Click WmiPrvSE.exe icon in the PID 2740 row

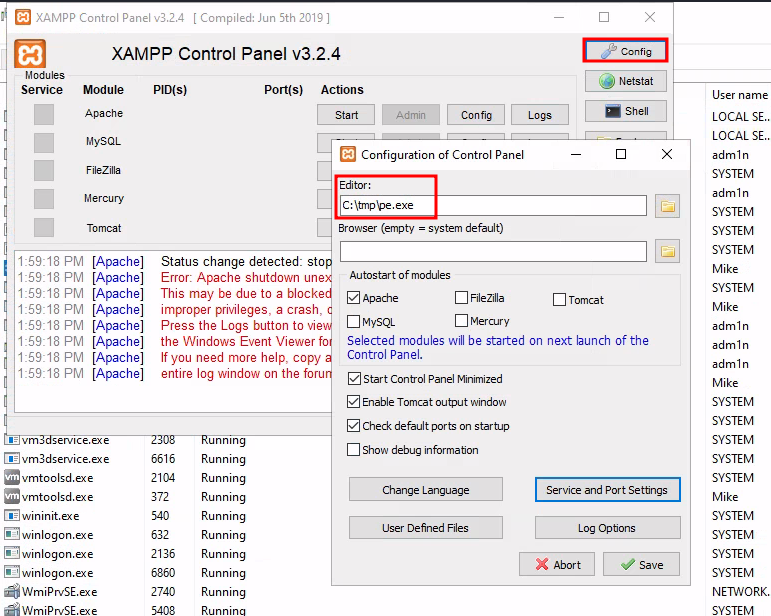(12, 591)
